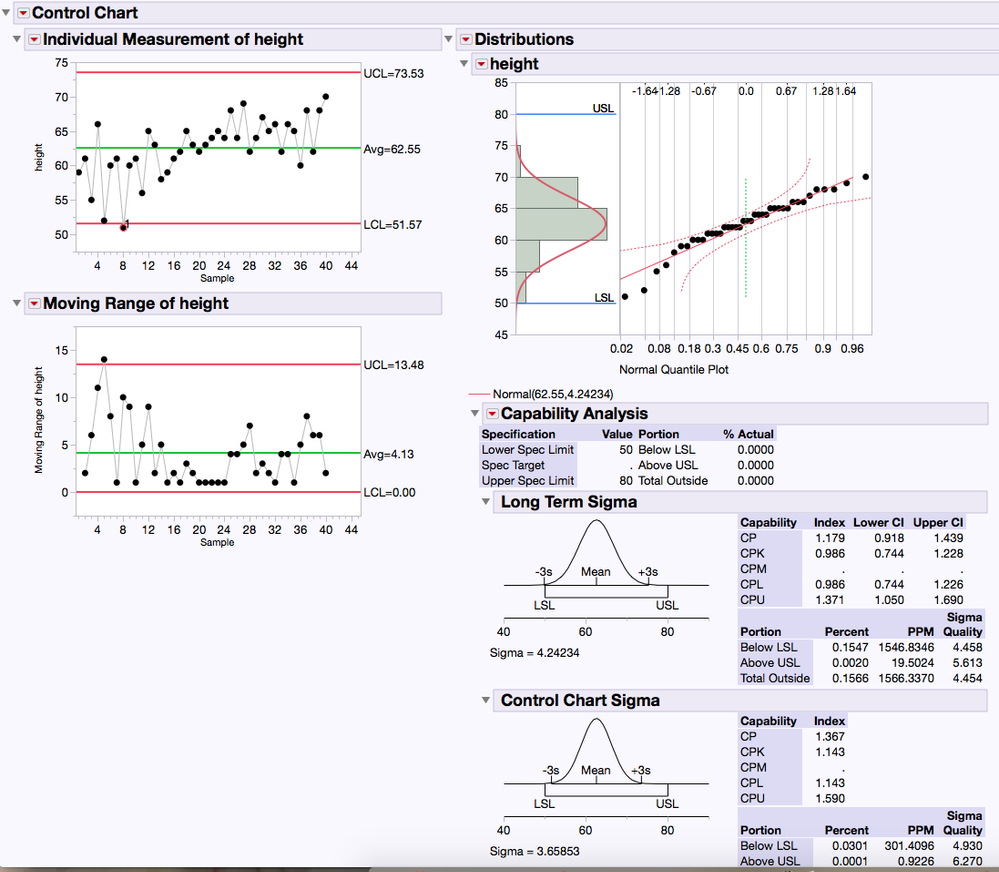Click Control Chart Sigma CPU index 1.590
The height and width of the screenshot is (872, 999).
[830, 799]
